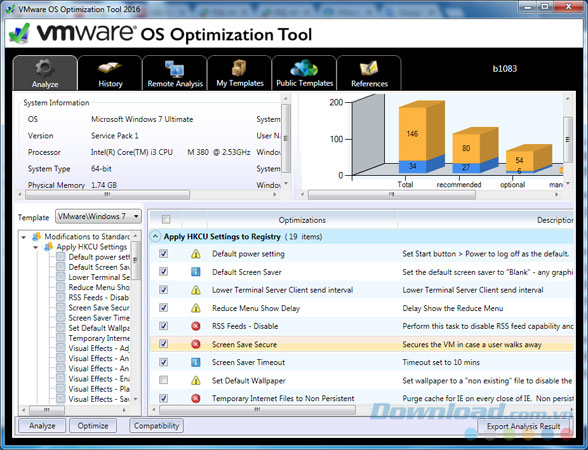Viewport: 588px width, 450px height.
Task: Toggle Reduce Menu Show Delay checkbox
Action: [x=164, y=308]
